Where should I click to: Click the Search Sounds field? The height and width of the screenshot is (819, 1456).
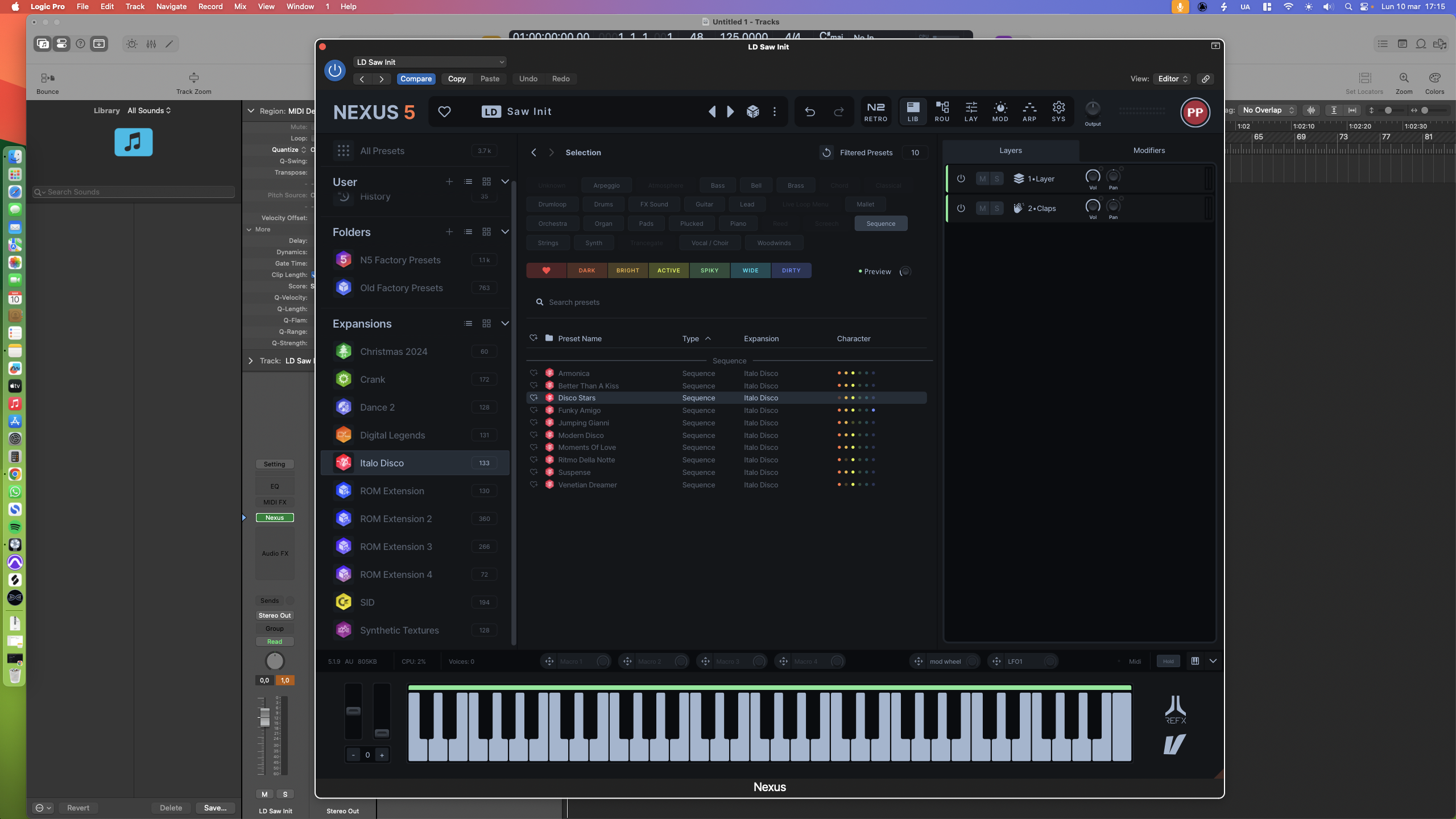(134, 192)
